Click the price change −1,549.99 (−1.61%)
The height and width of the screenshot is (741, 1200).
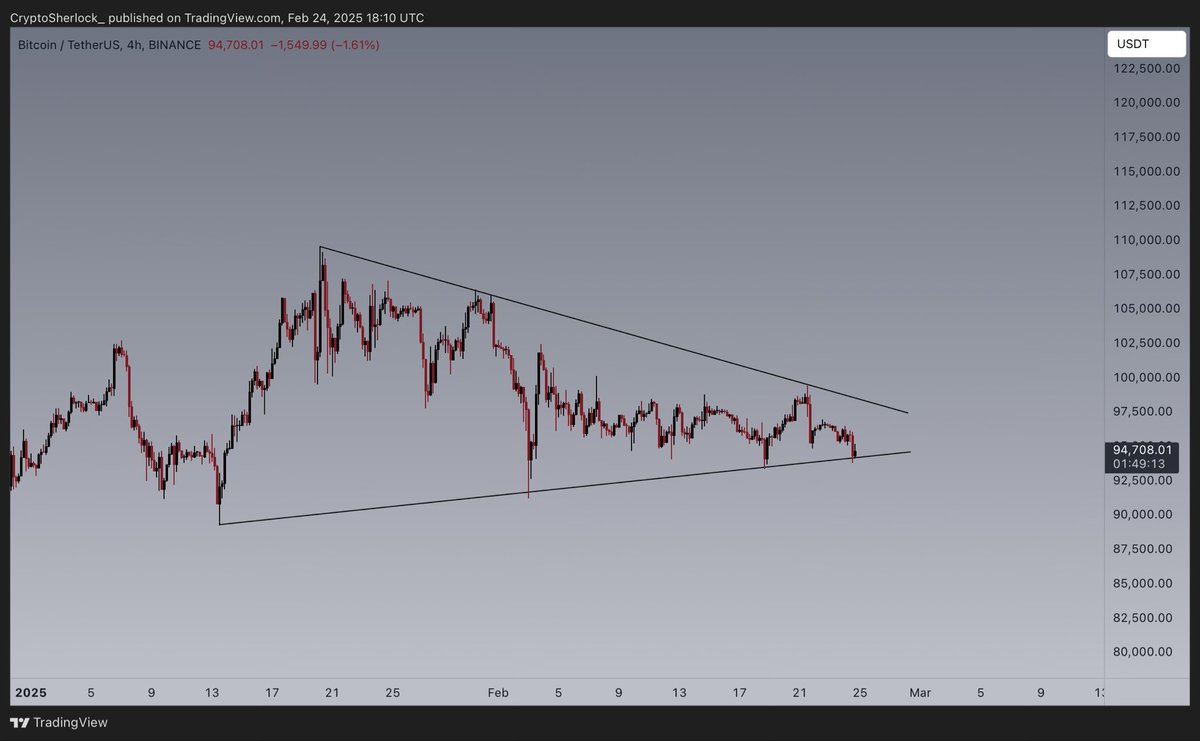pos(325,45)
